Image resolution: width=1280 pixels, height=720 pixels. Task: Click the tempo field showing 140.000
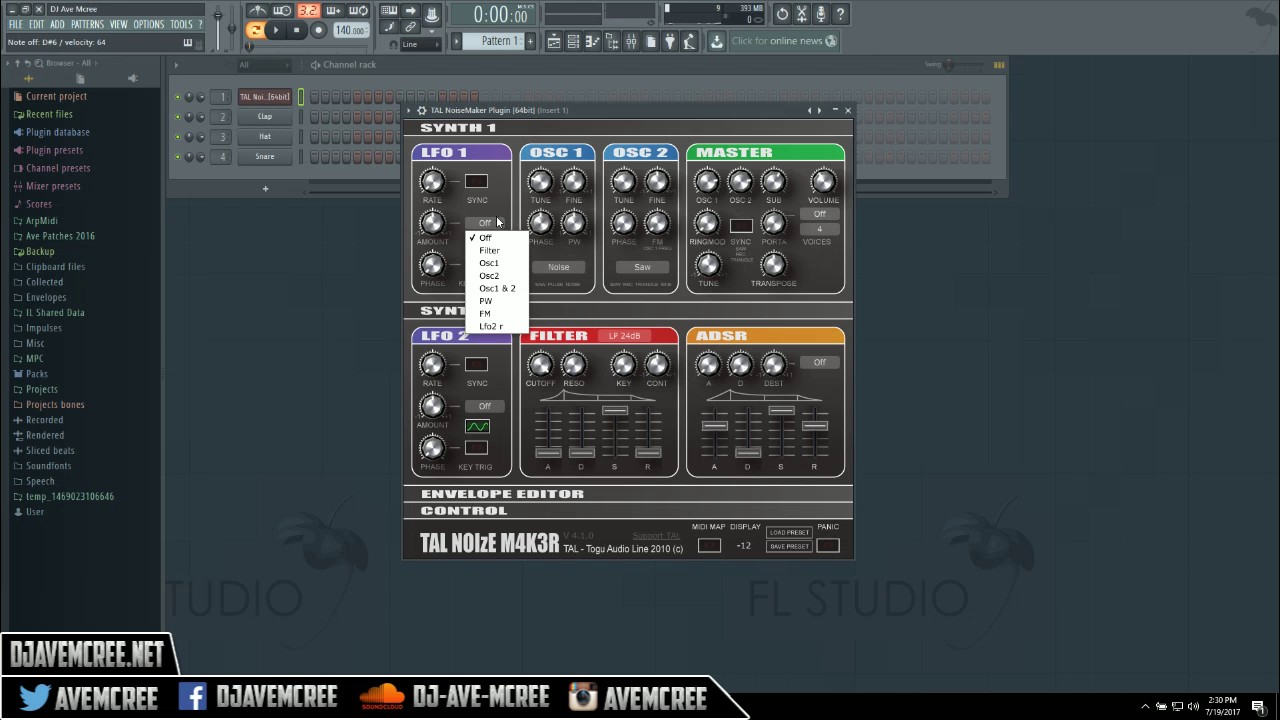click(350, 30)
